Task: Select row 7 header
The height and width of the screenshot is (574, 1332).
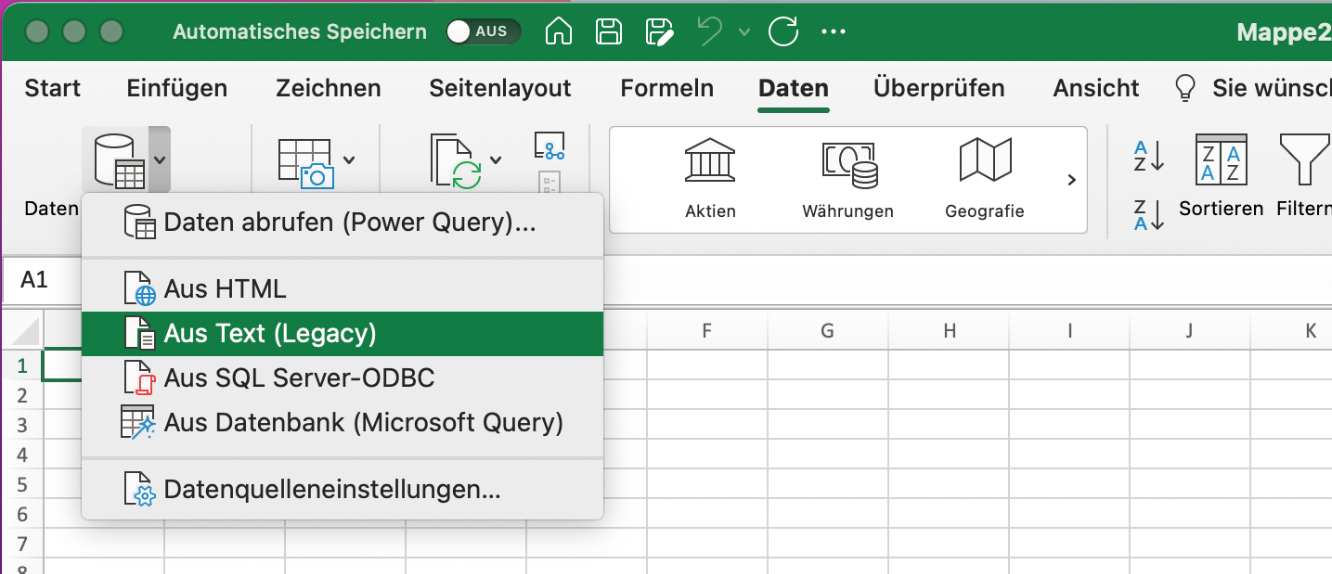Action: pos(22,546)
